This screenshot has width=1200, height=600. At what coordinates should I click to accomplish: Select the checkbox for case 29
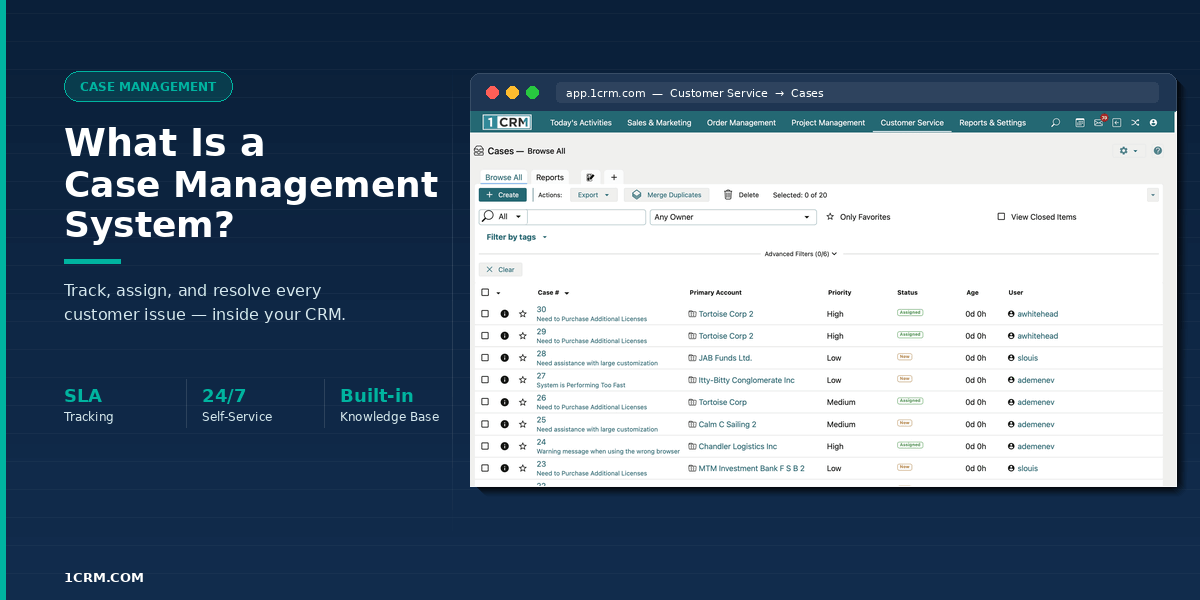pos(485,336)
